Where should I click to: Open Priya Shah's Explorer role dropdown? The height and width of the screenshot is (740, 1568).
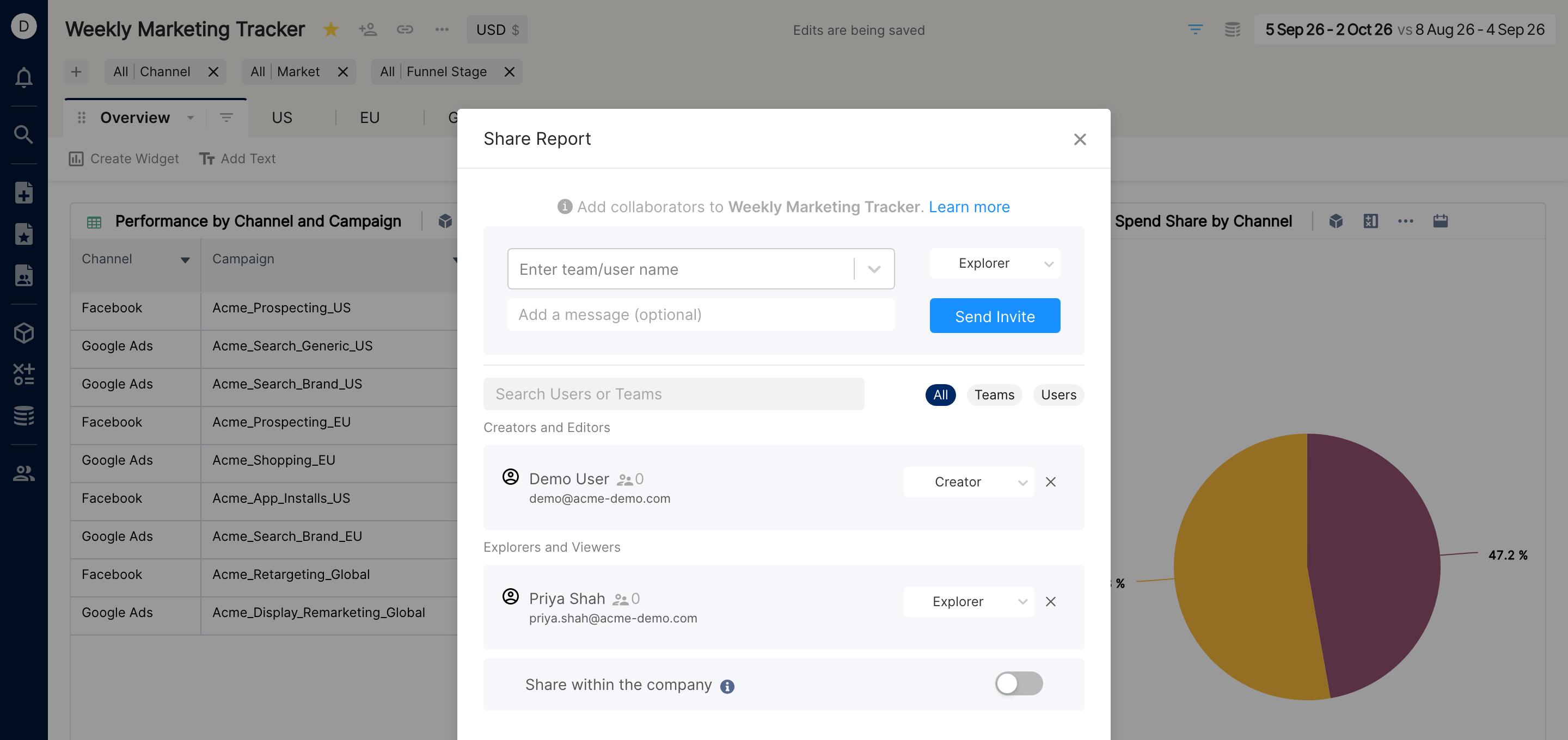click(x=969, y=602)
